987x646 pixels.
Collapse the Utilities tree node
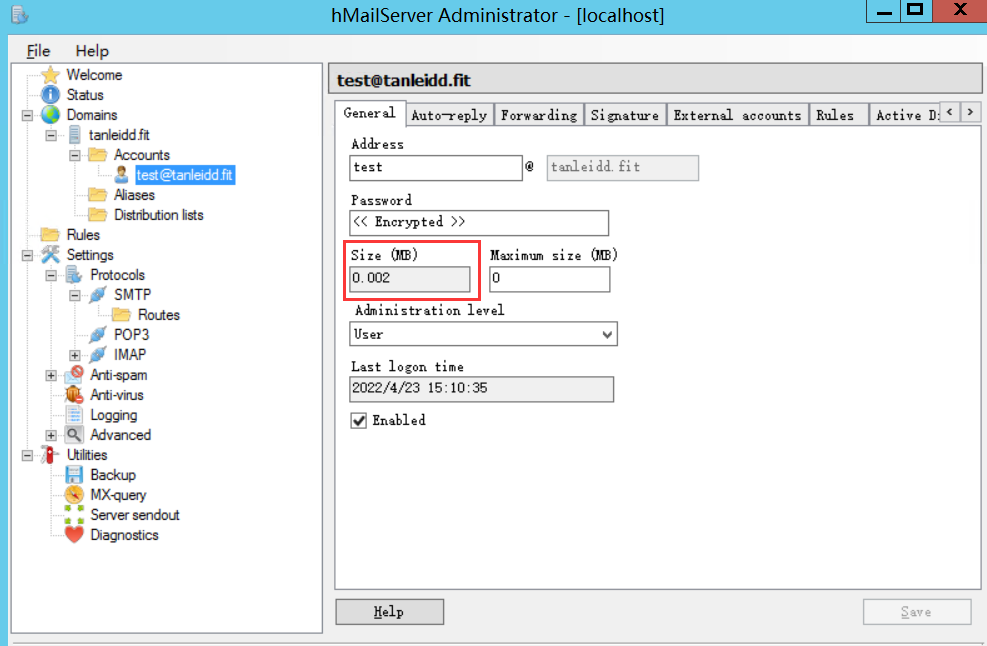27,455
